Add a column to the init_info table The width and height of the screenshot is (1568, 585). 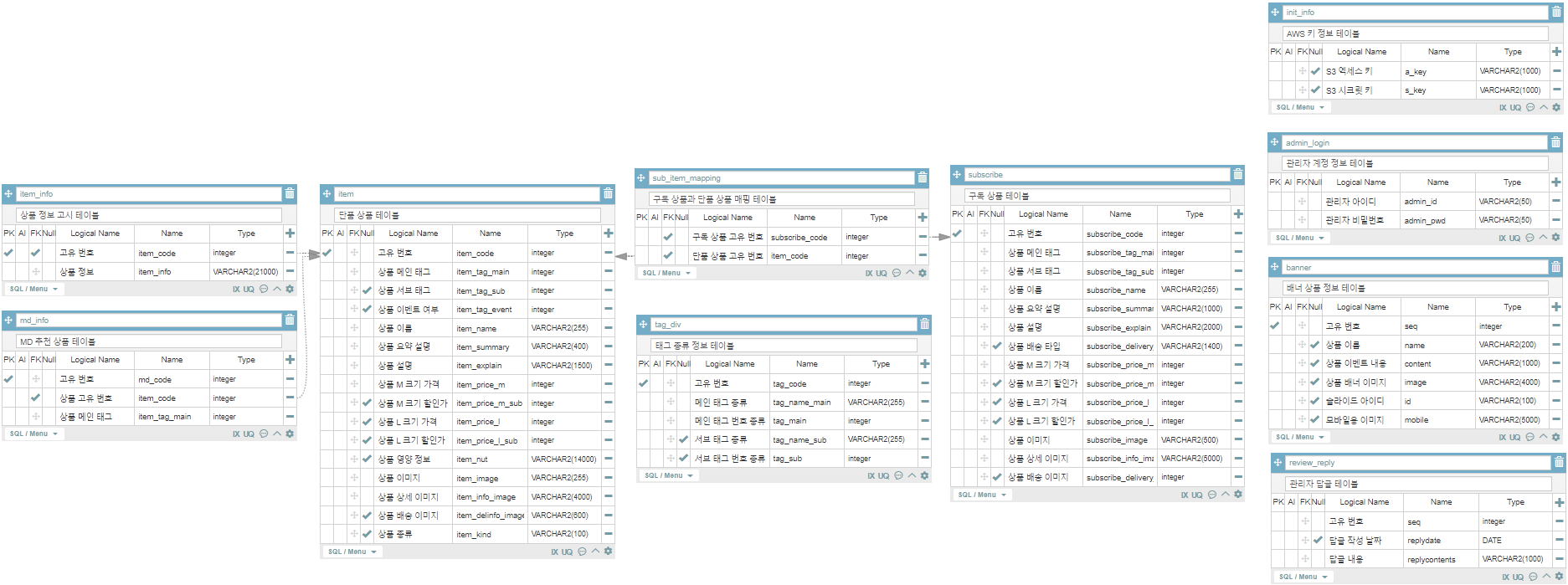click(1556, 52)
